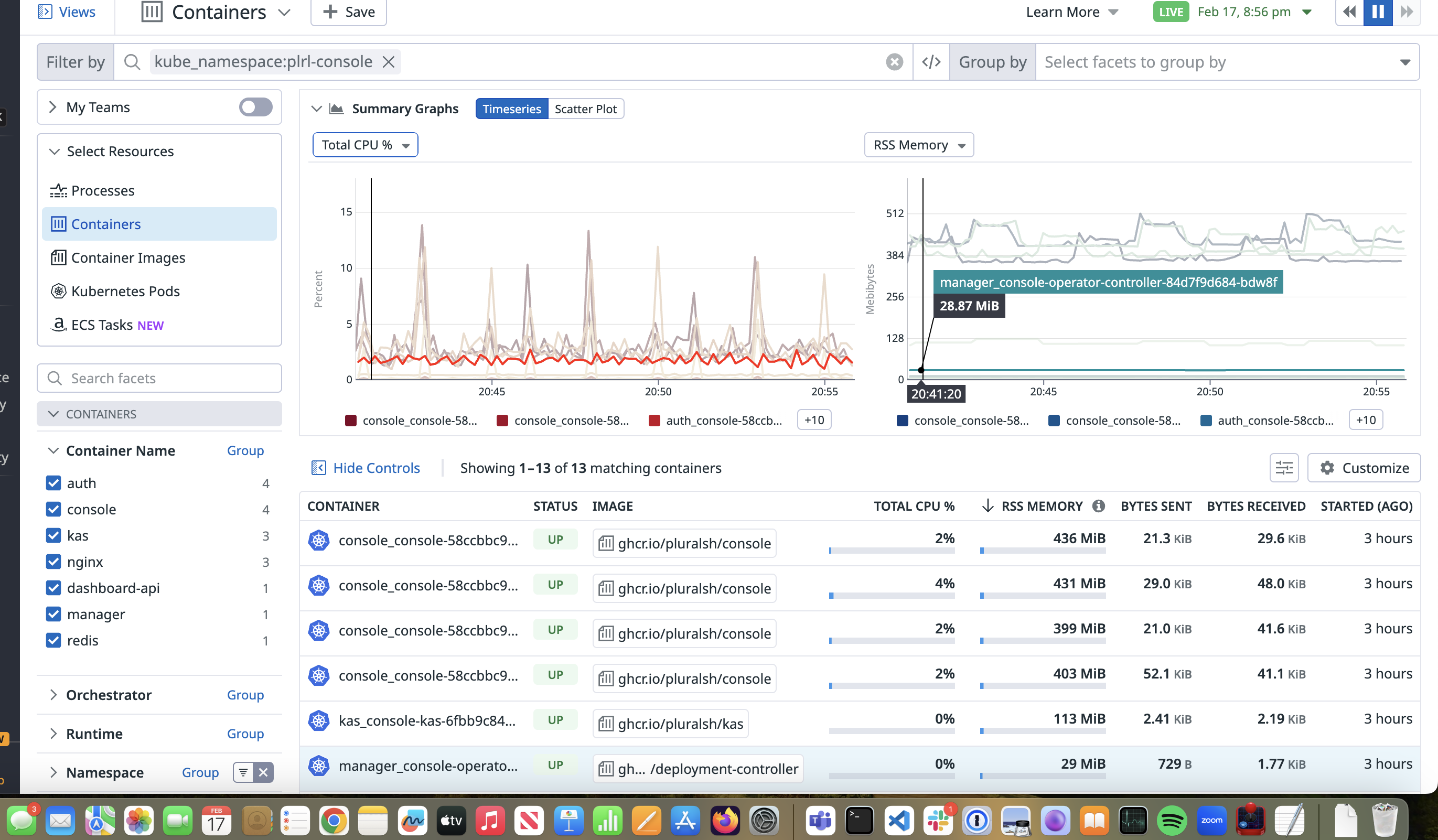This screenshot has width=1438, height=840.
Task: Uncheck the redis container checkbox
Action: (53, 641)
